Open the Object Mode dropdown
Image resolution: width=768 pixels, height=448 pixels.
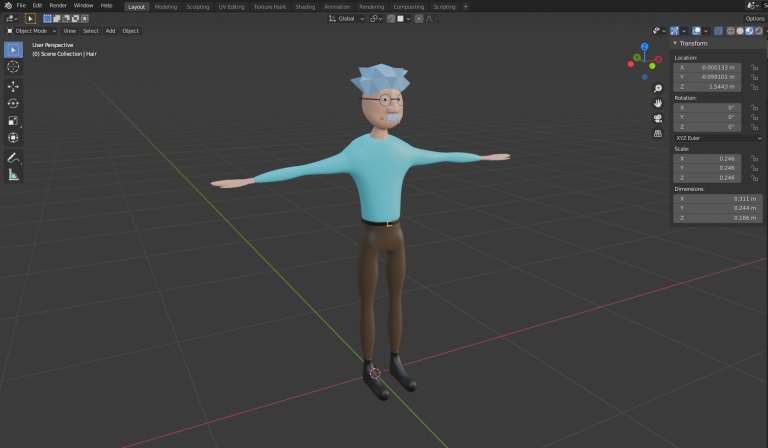click(x=31, y=31)
